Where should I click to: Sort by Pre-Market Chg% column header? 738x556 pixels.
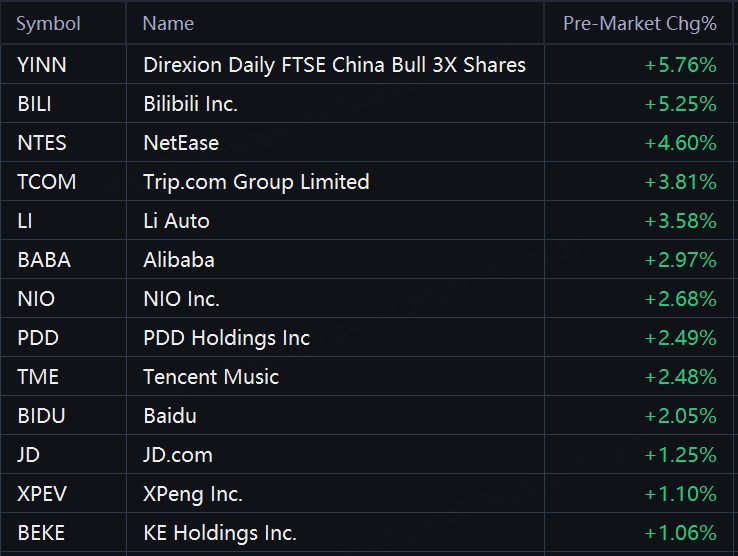click(640, 24)
